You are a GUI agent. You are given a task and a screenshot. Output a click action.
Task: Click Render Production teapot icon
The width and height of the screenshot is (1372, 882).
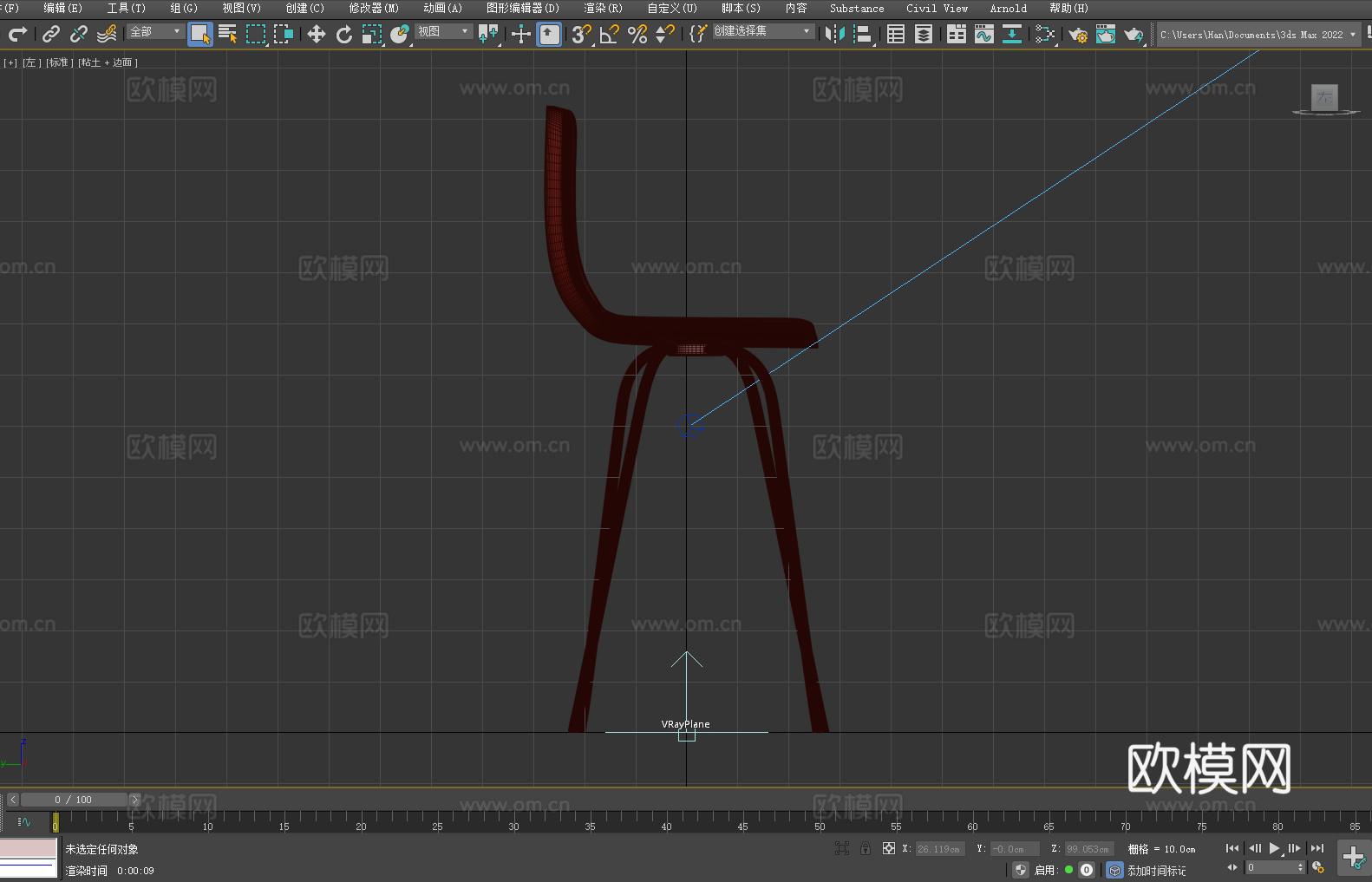(x=1134, y=34)
